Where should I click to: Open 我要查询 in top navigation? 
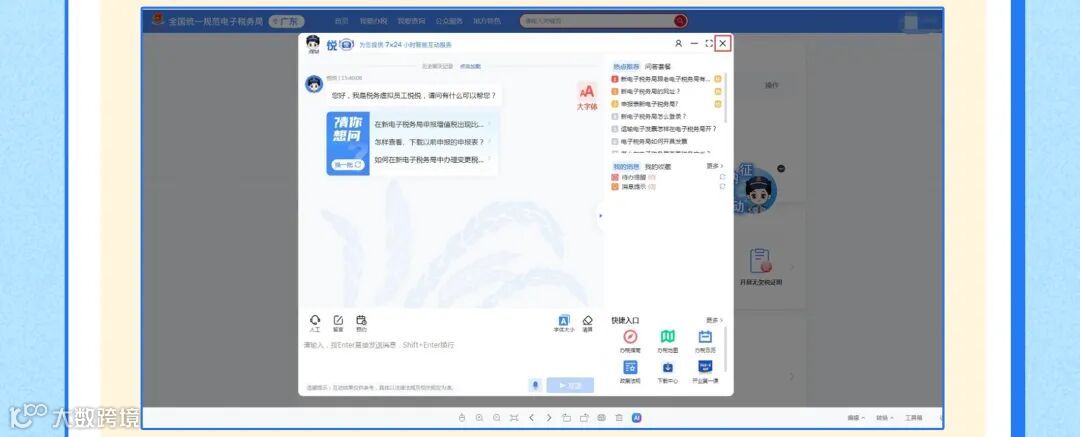point(411,21)
